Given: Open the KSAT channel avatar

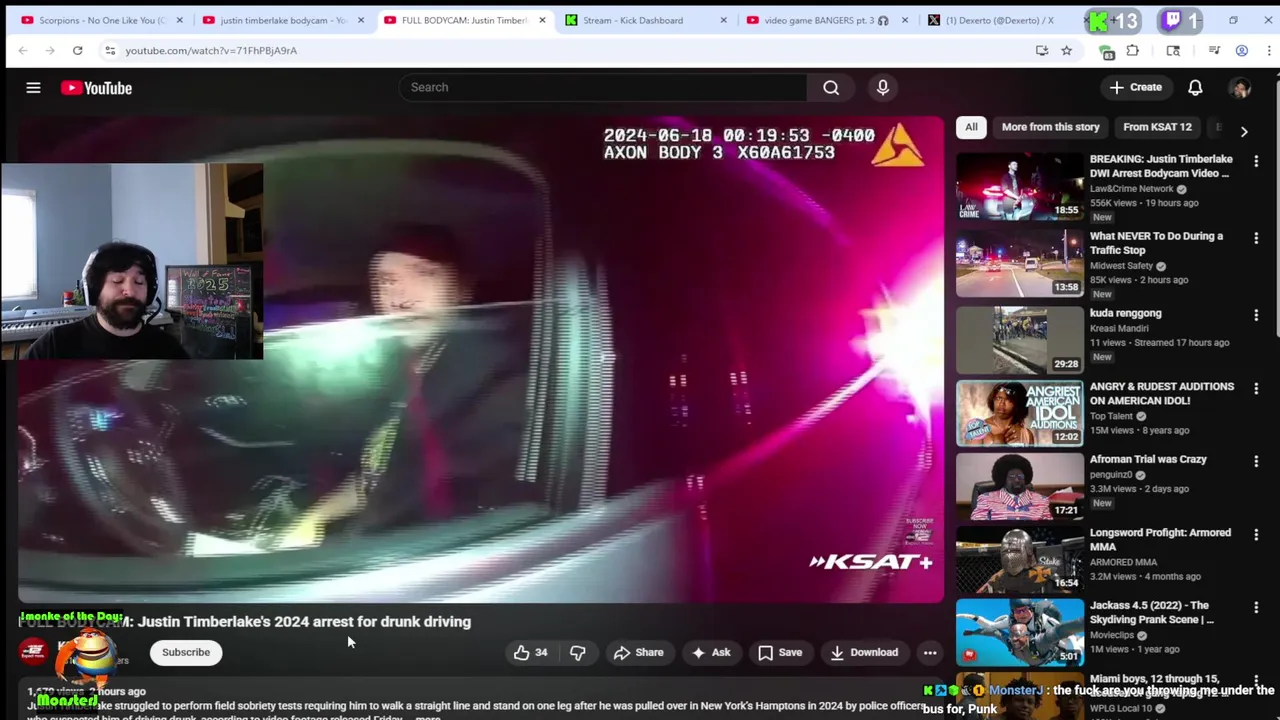Looking at the screenshot, I should 33,652.
